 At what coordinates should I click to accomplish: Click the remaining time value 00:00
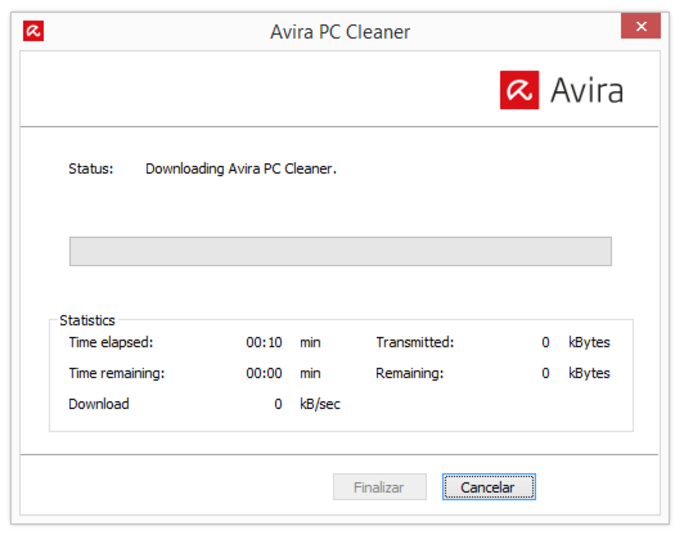tap(264, 374)
